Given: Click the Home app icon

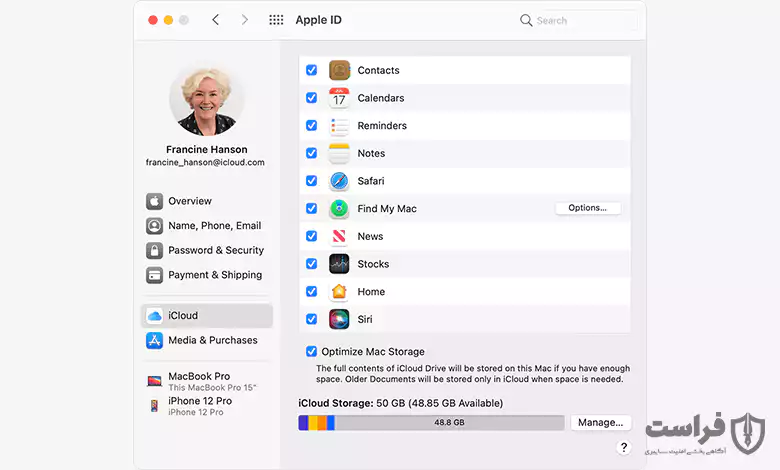Looking at the screenshot, I should click(x=339, y=291).
